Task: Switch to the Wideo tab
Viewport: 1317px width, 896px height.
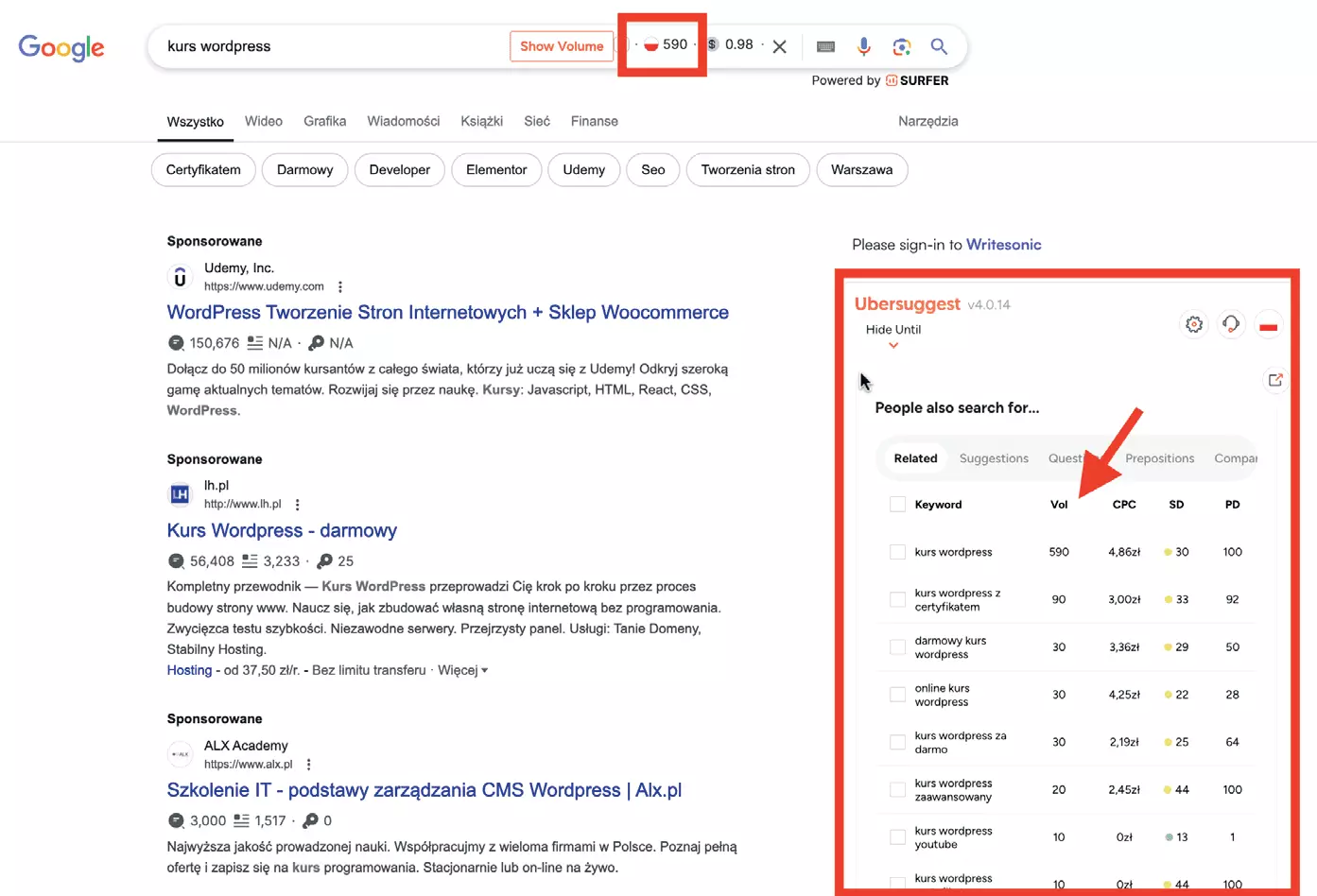Action: pos(264,121)
